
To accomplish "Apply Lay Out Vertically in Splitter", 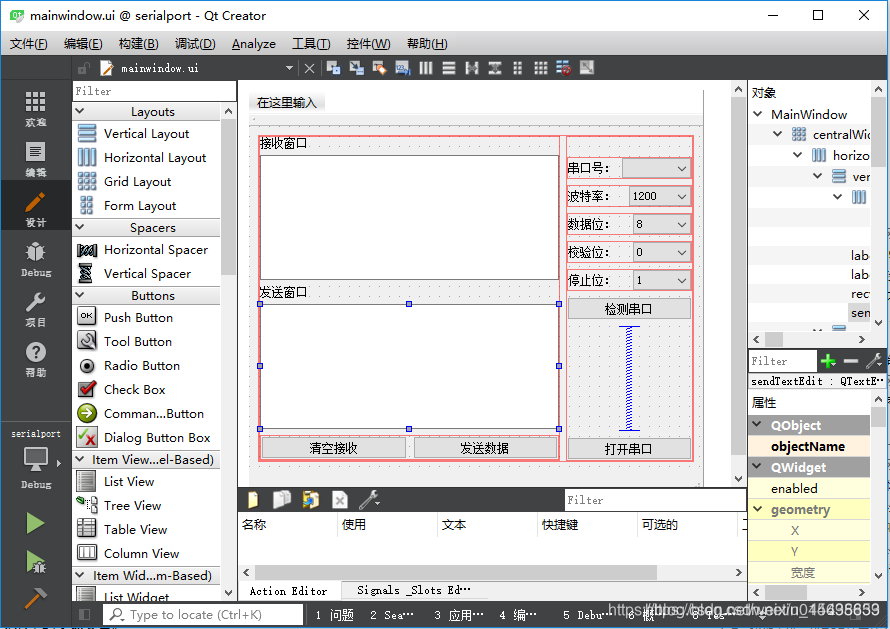I will [494, 68].
